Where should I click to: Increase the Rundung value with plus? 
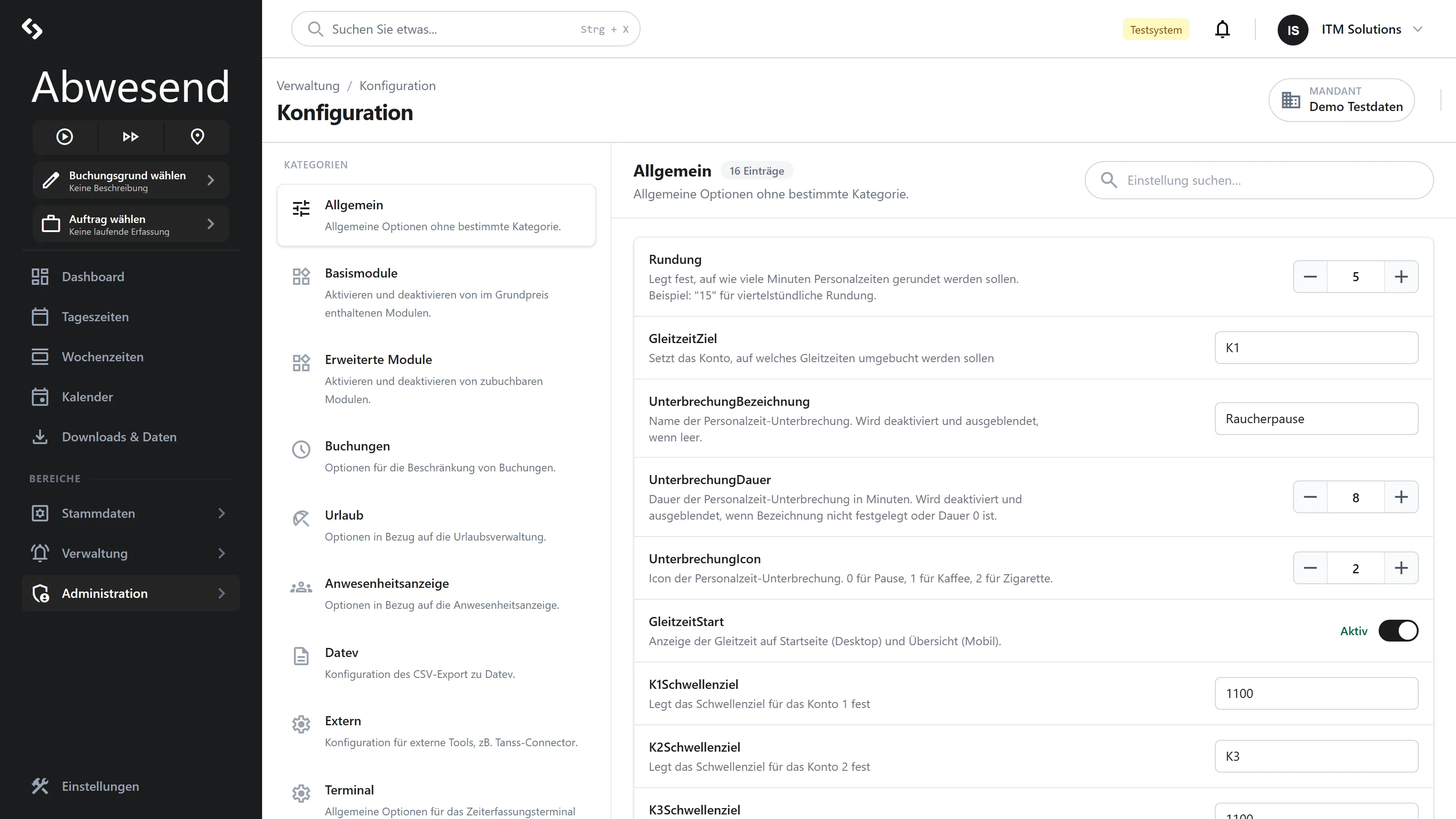pos(1400,277)
